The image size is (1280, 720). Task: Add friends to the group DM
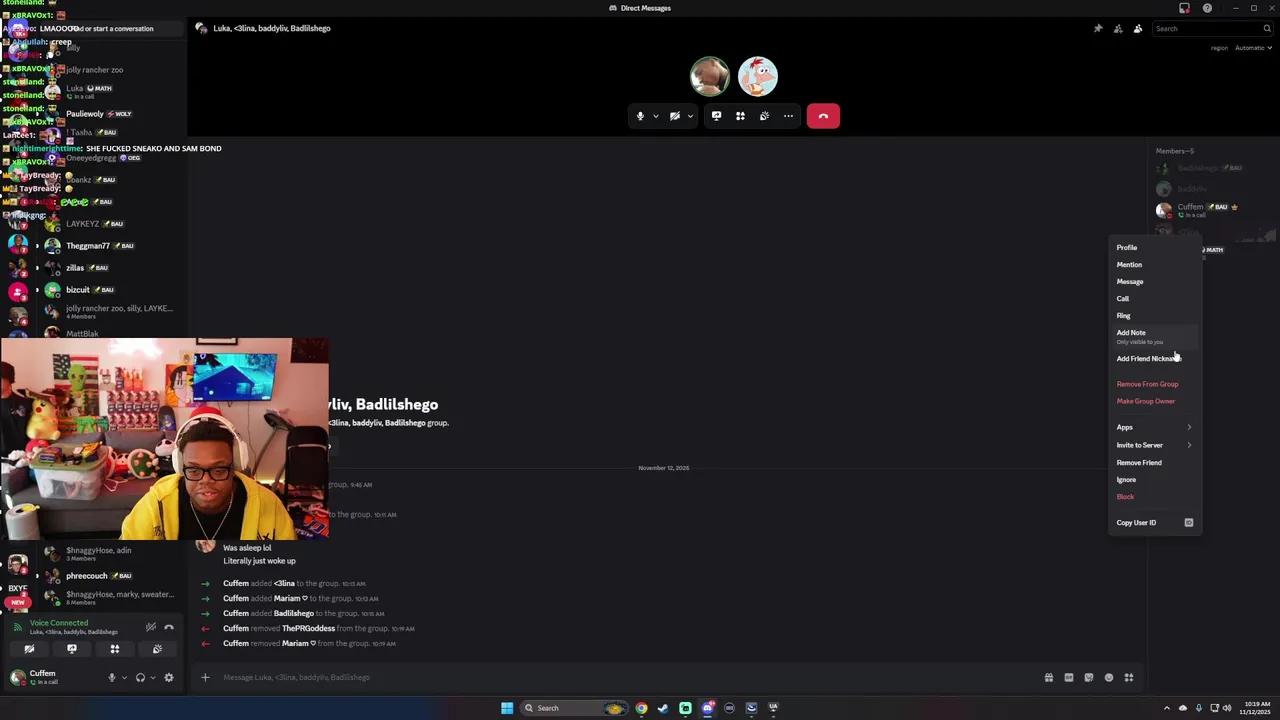tap(1118, 28)
